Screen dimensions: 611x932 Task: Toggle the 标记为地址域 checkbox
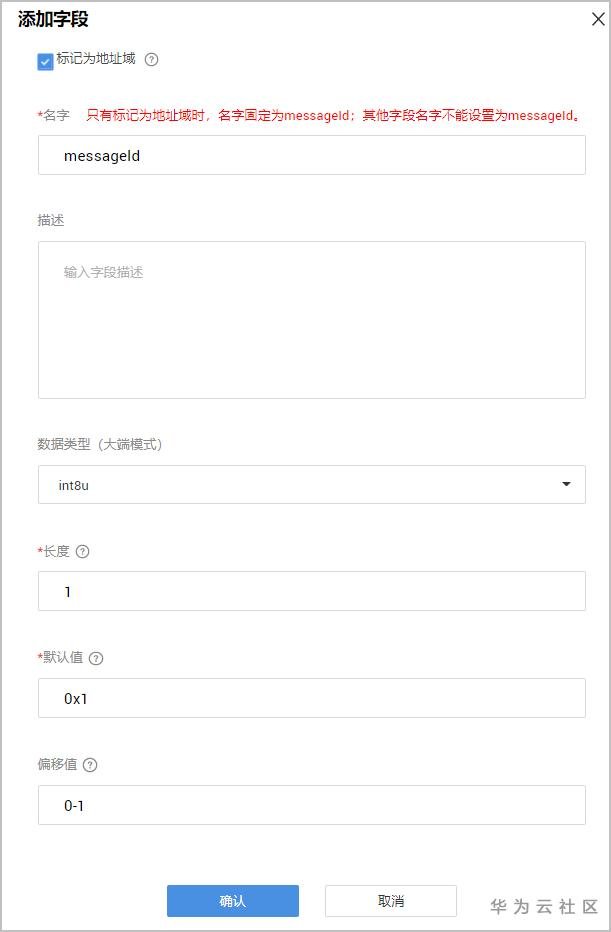(x=45, y=62)
